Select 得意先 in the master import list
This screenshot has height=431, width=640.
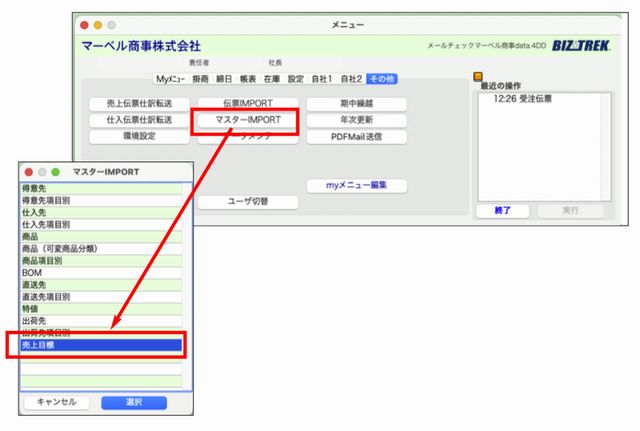[100, 187]
